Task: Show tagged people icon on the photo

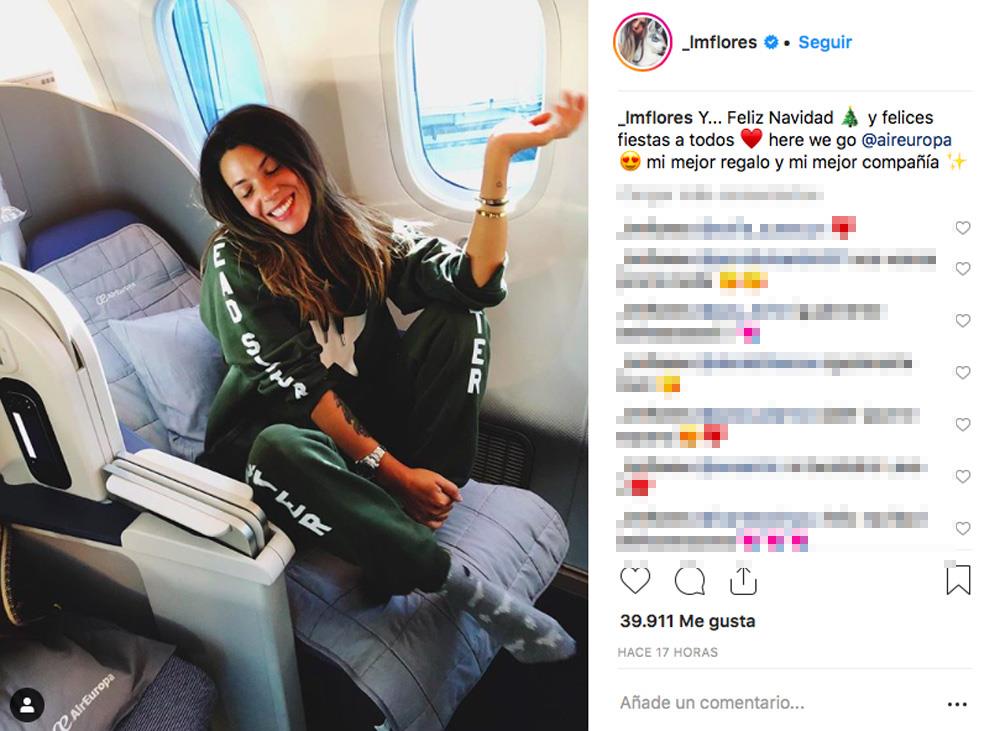Action: tap(27, 705)
